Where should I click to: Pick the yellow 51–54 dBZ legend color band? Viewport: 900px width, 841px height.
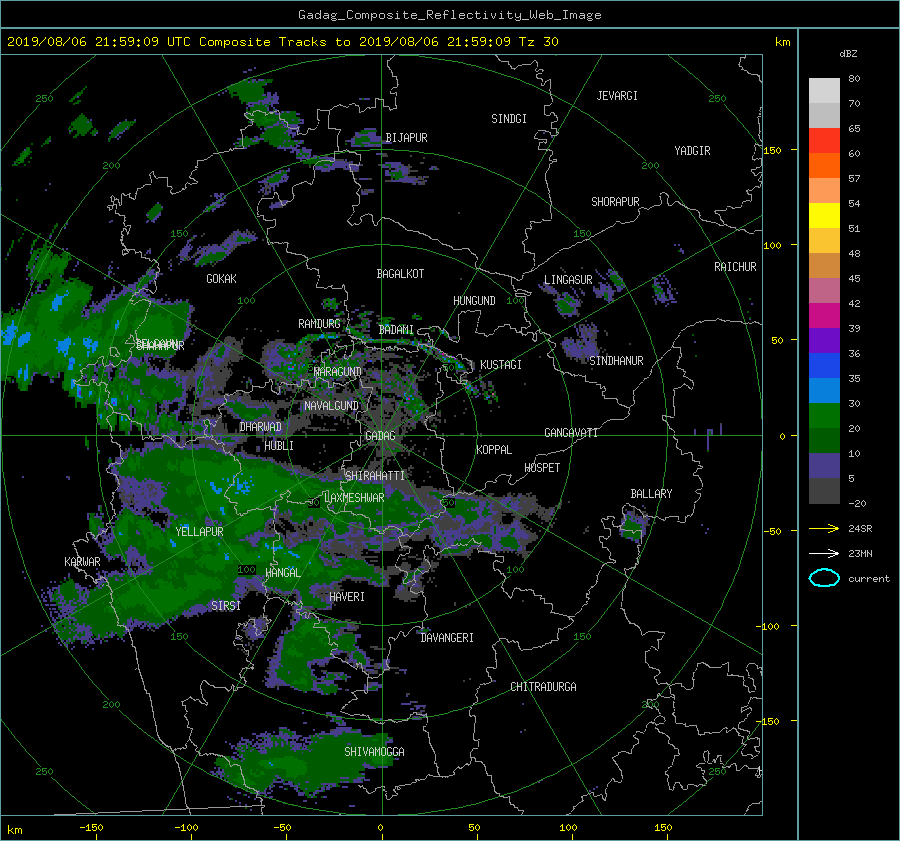pyautogui.click(x=824, y=215)
